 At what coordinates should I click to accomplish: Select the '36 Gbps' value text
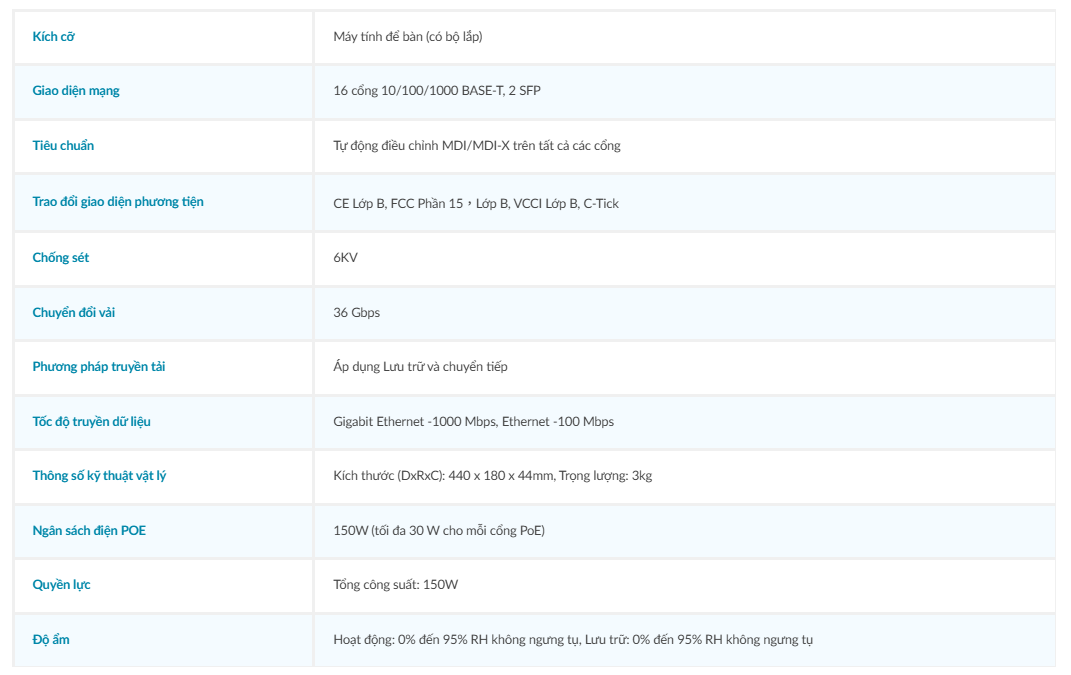coord(356,313)
